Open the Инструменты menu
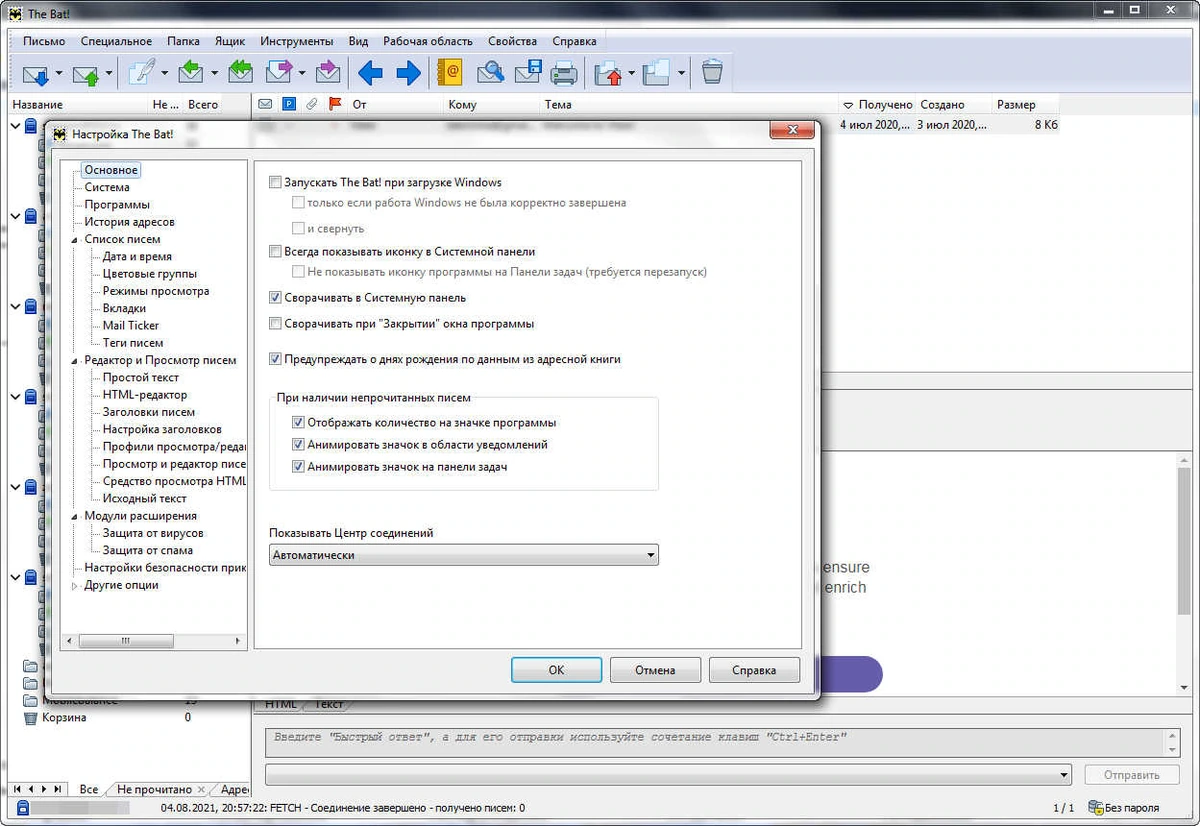Viewport: 1200px width, 826px height. (x=297, y=41)
